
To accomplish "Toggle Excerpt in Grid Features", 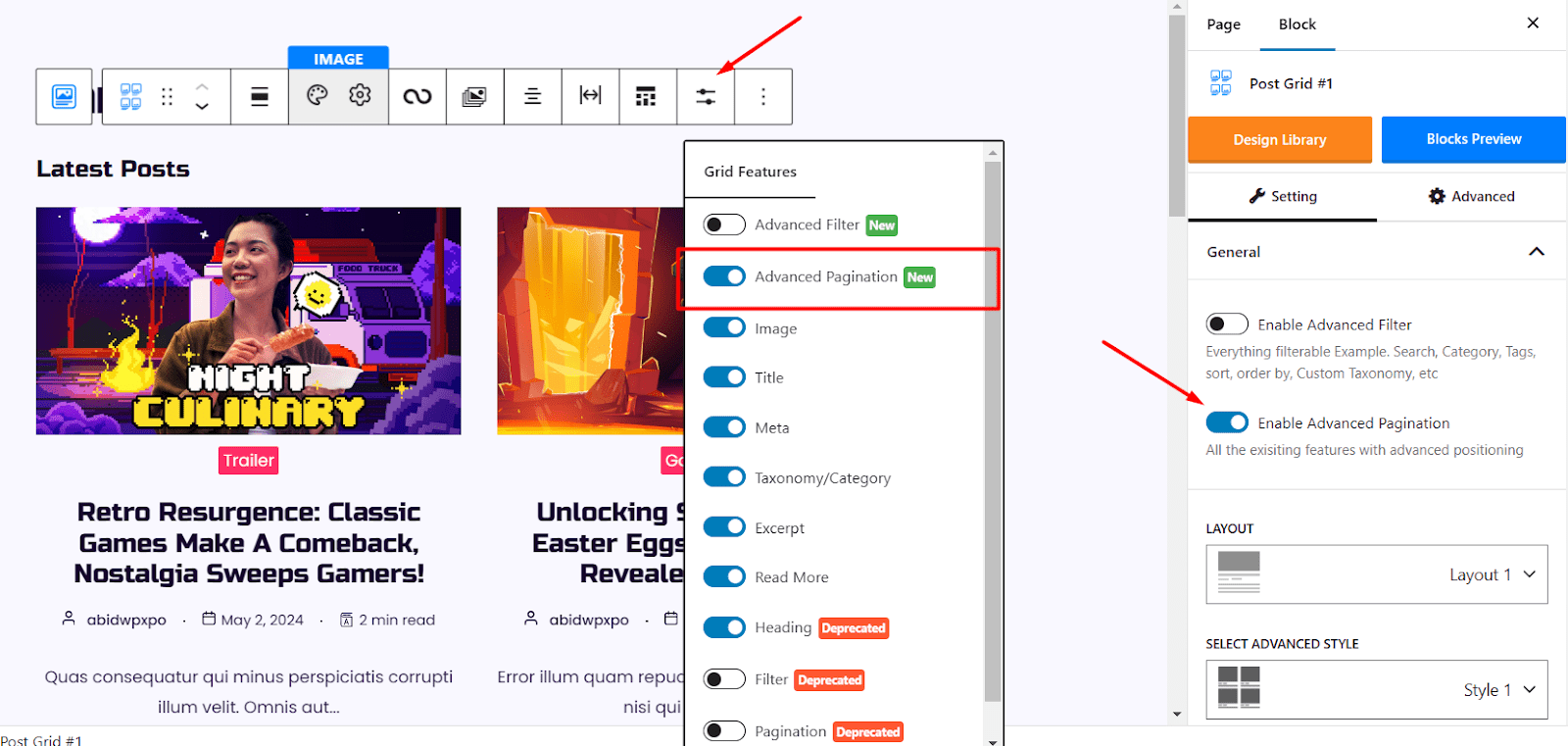I will point(724,526).
